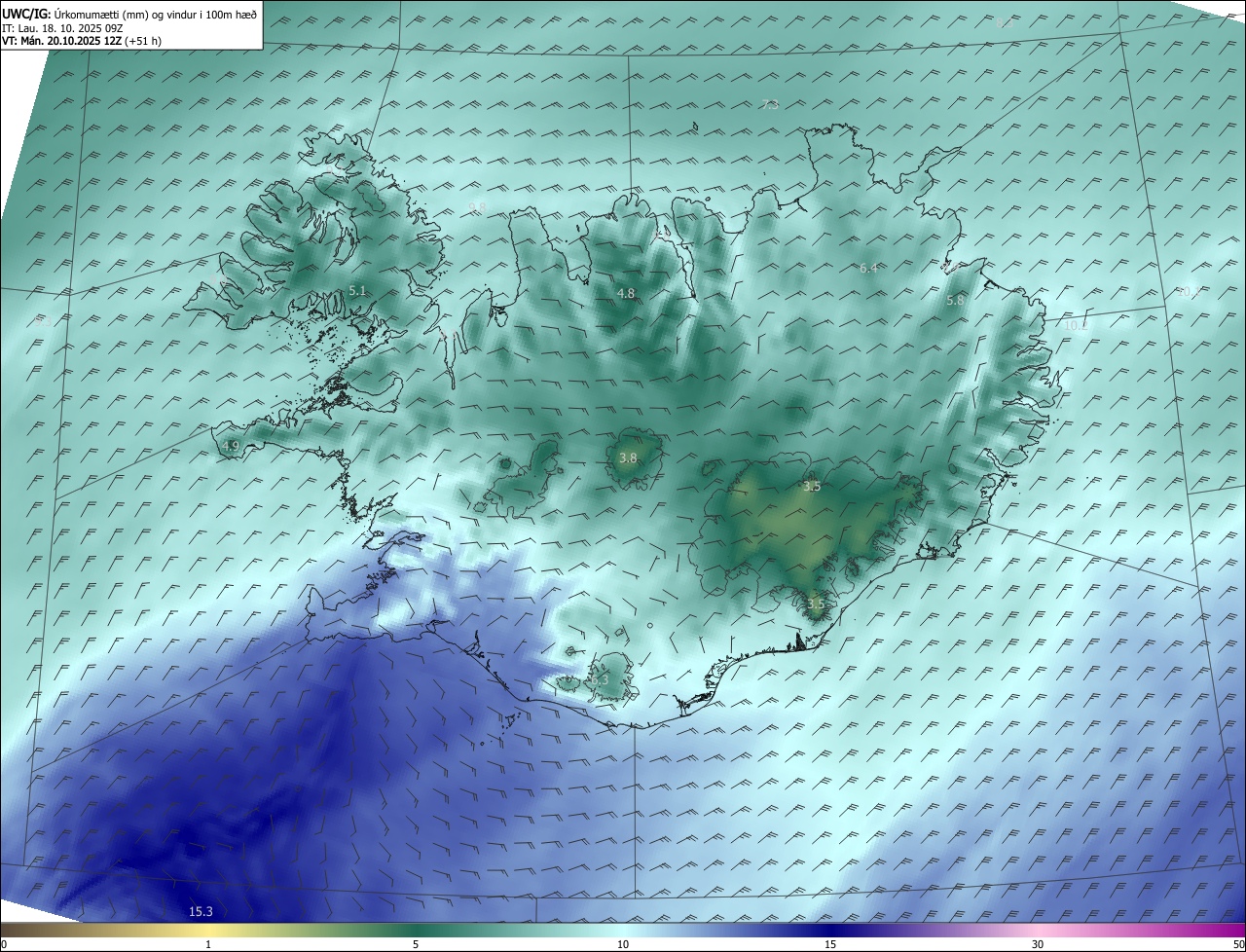Click the '1' tick on the color scale
This screenshot has height=952, width=1246.
(x=208, y=944)
